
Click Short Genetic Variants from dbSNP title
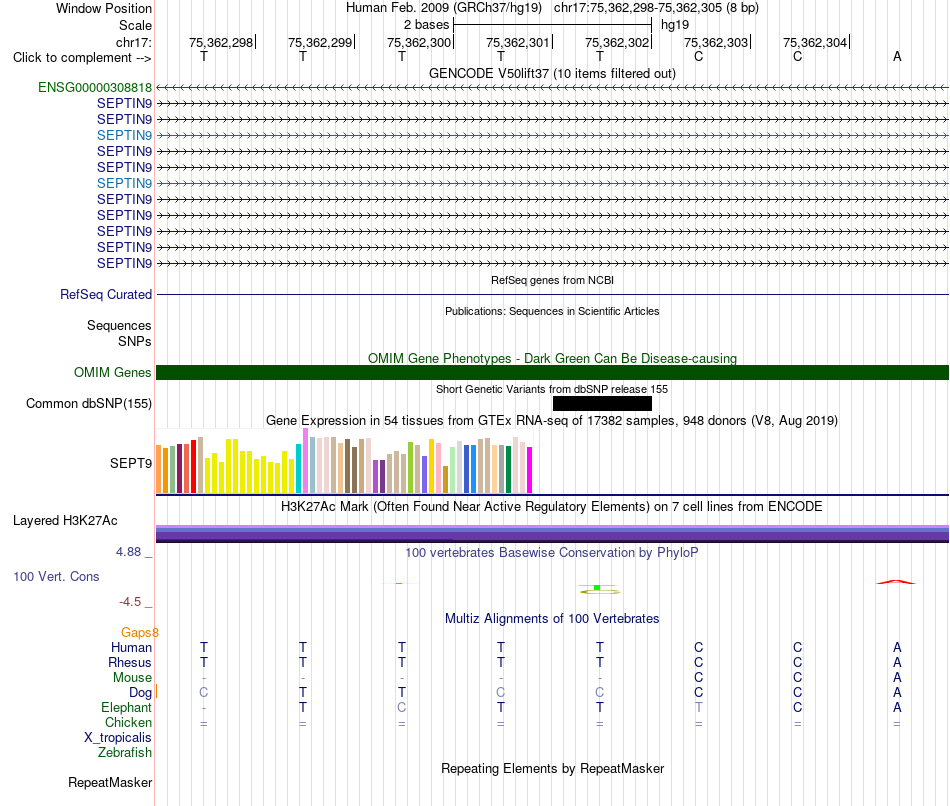(552, 389)
